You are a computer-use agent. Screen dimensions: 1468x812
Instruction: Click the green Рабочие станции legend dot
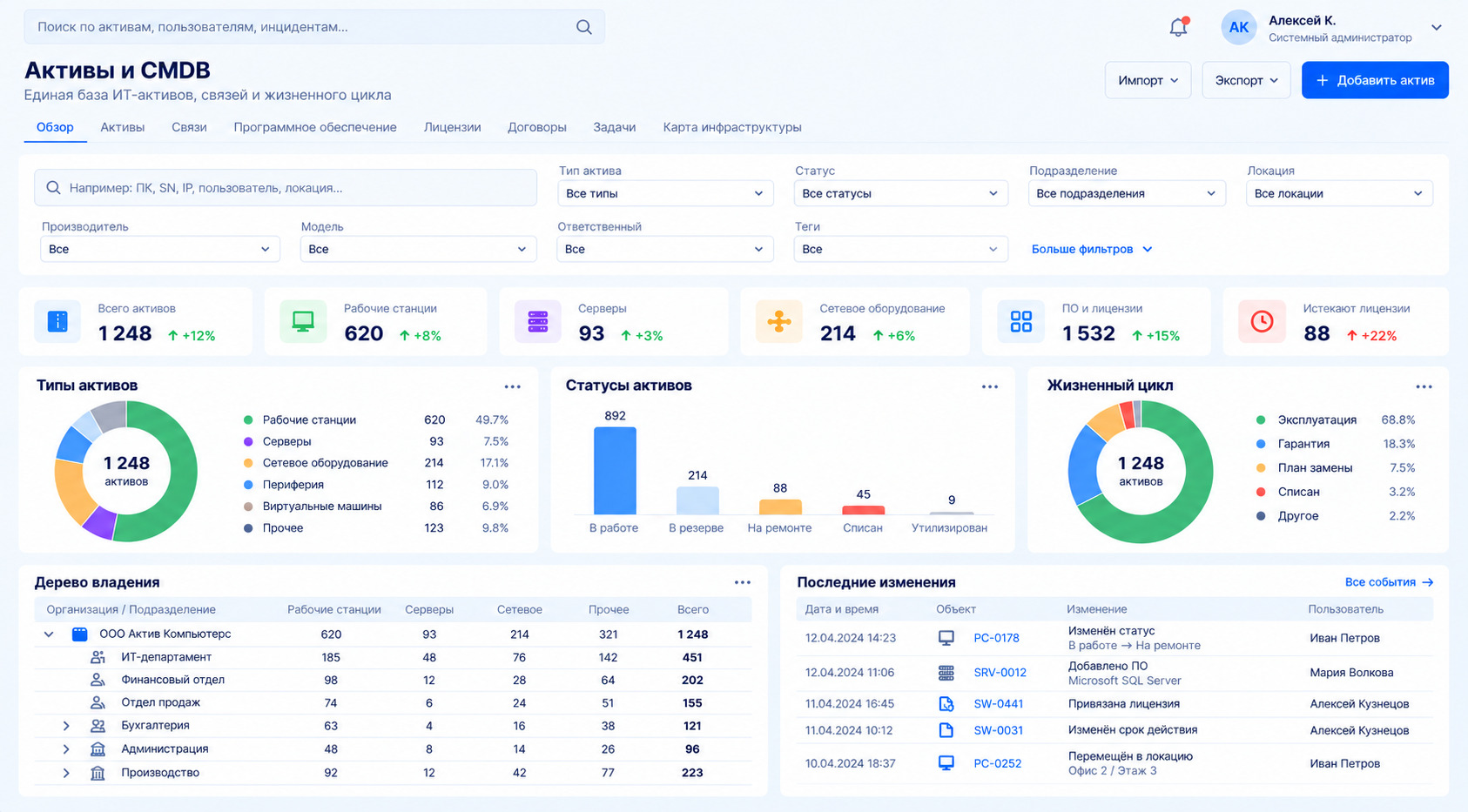[248, 419]
